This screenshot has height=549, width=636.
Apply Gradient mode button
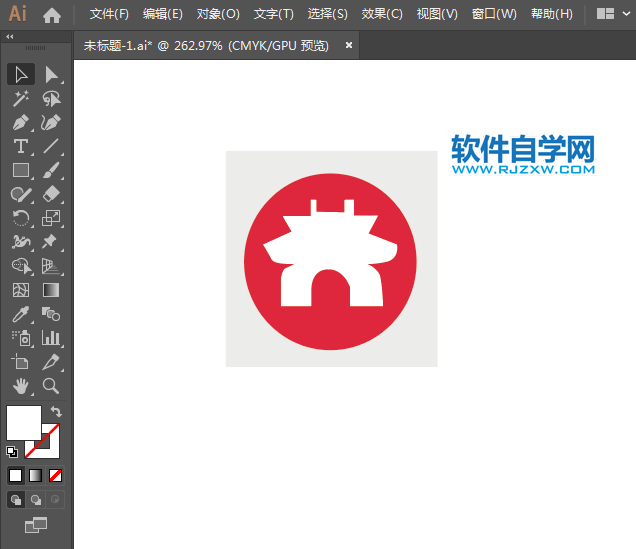coord(35,475)
